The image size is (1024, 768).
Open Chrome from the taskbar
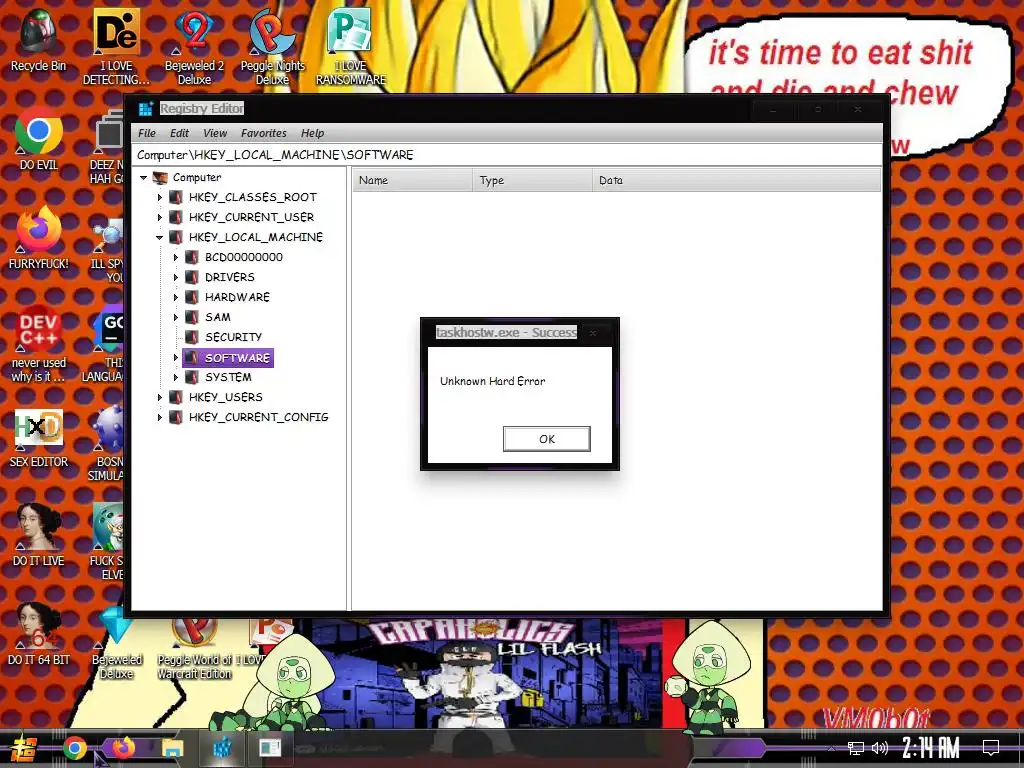(x=74, y=748)
